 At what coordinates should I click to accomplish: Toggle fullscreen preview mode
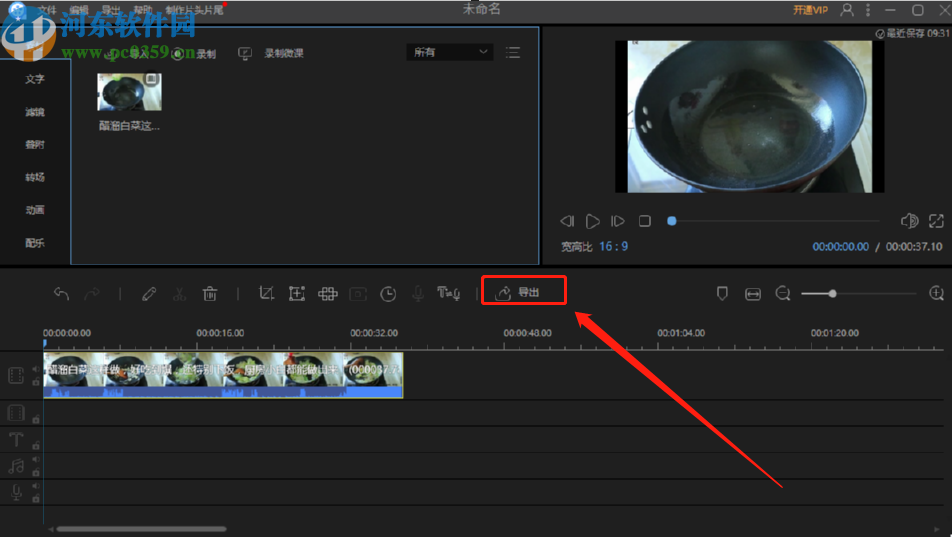(x=936, y=220)
